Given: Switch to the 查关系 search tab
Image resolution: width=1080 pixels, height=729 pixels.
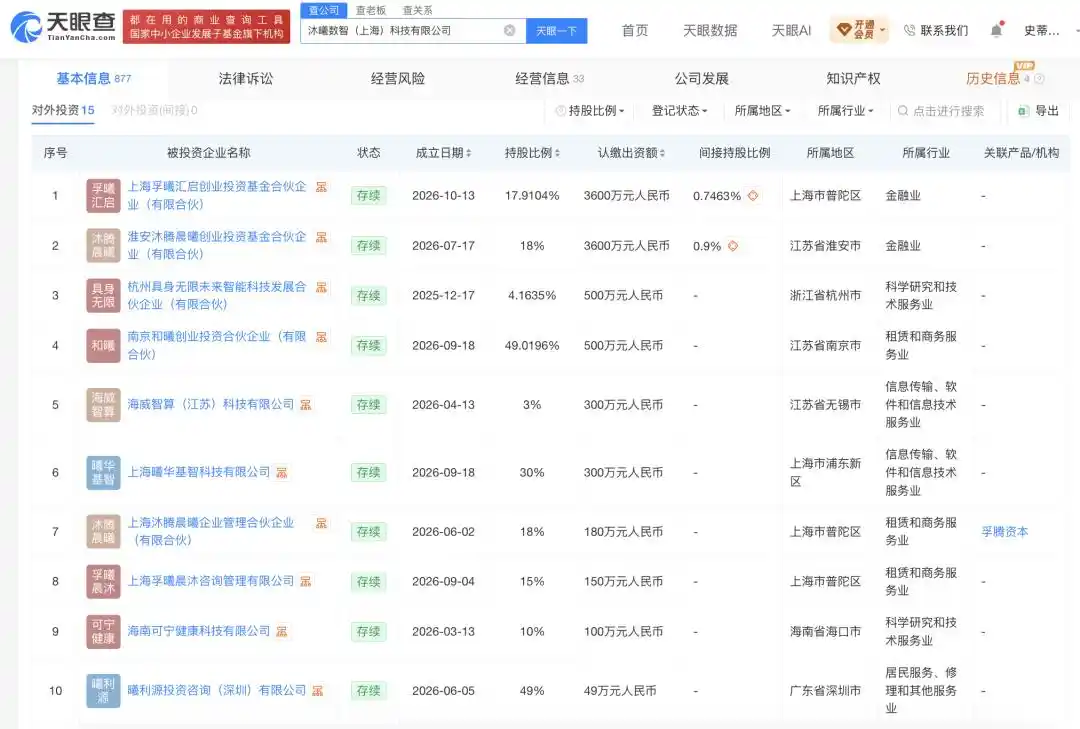Looking at the screenshot, I should coord(417,10).
